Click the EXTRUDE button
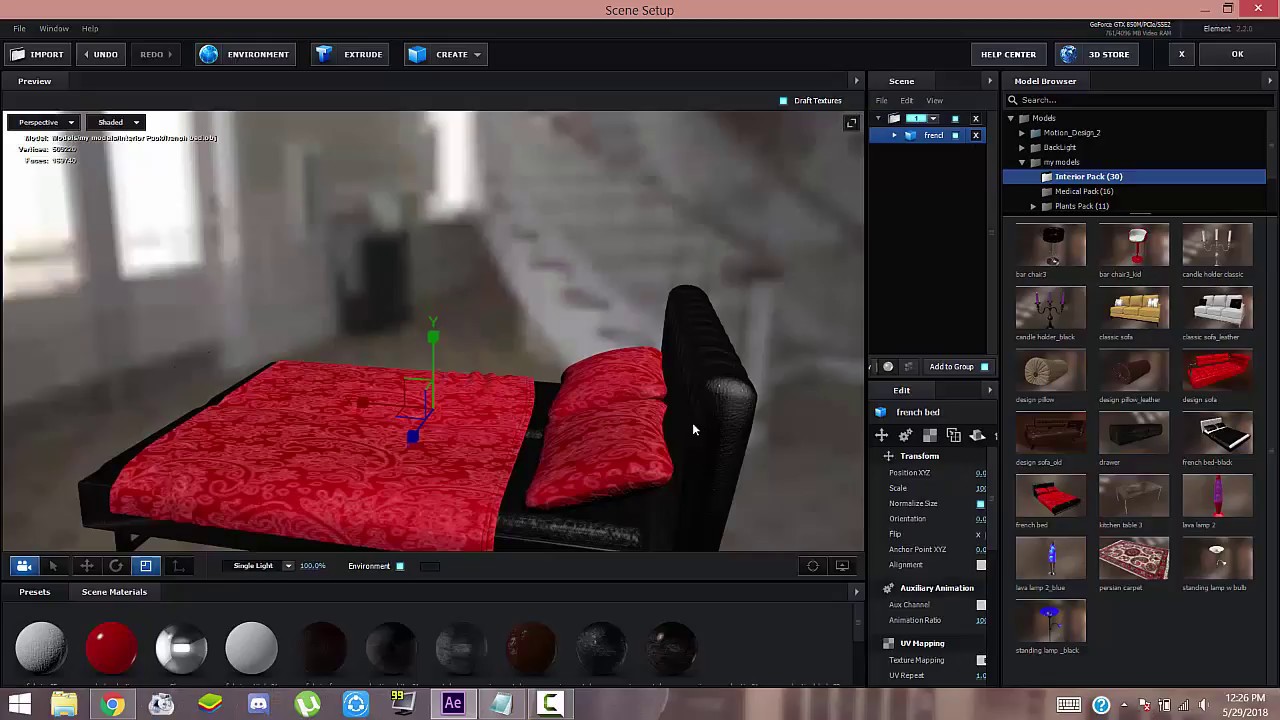Screen dimensions: 1280x720 (x=350, y=54)
